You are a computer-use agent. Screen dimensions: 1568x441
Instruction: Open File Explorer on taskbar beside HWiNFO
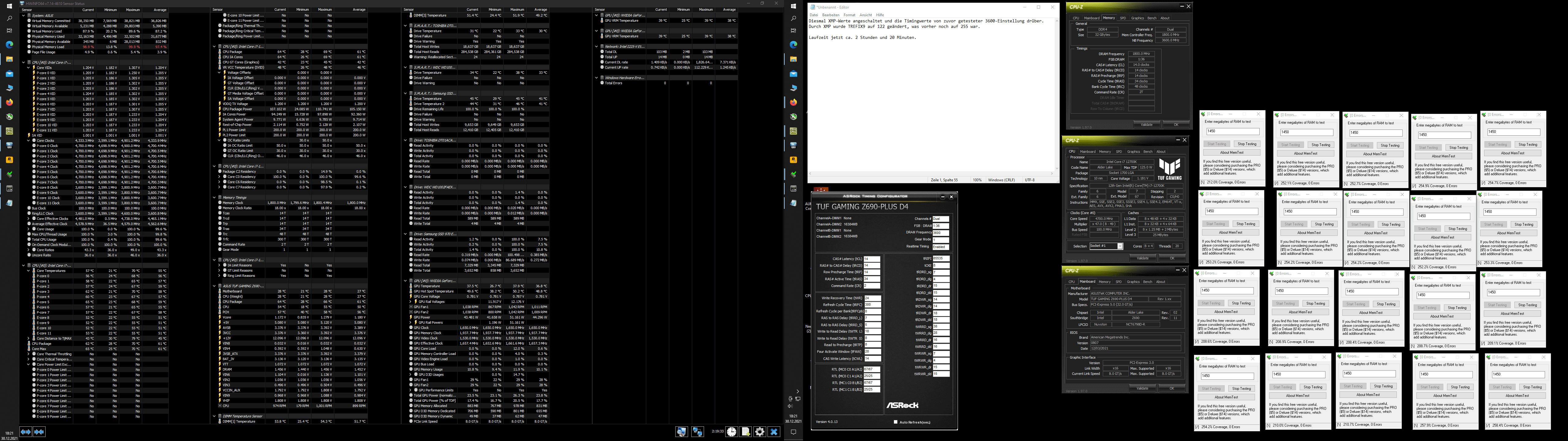(9, 59)
